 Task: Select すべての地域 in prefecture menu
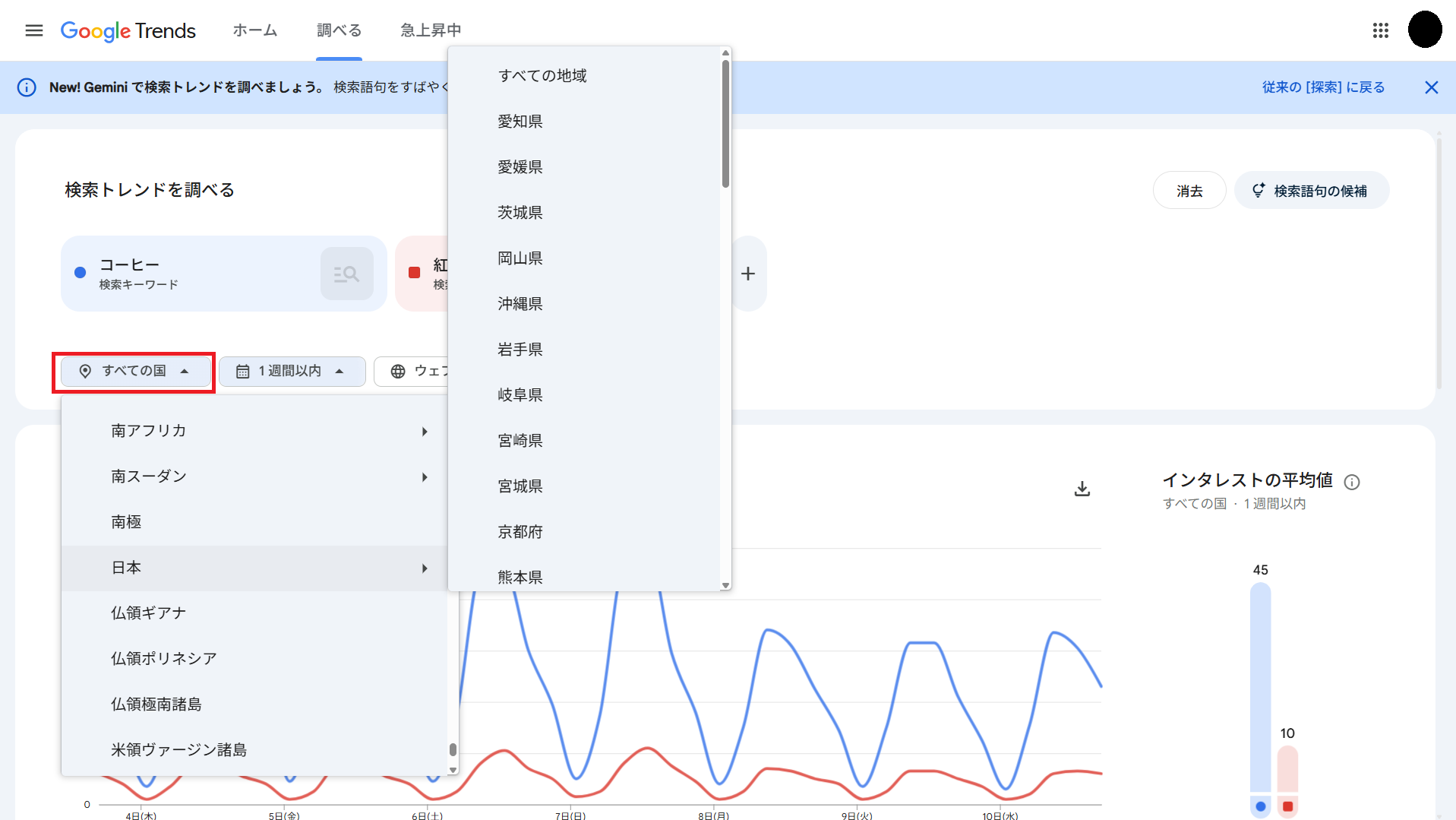point(584,76)
